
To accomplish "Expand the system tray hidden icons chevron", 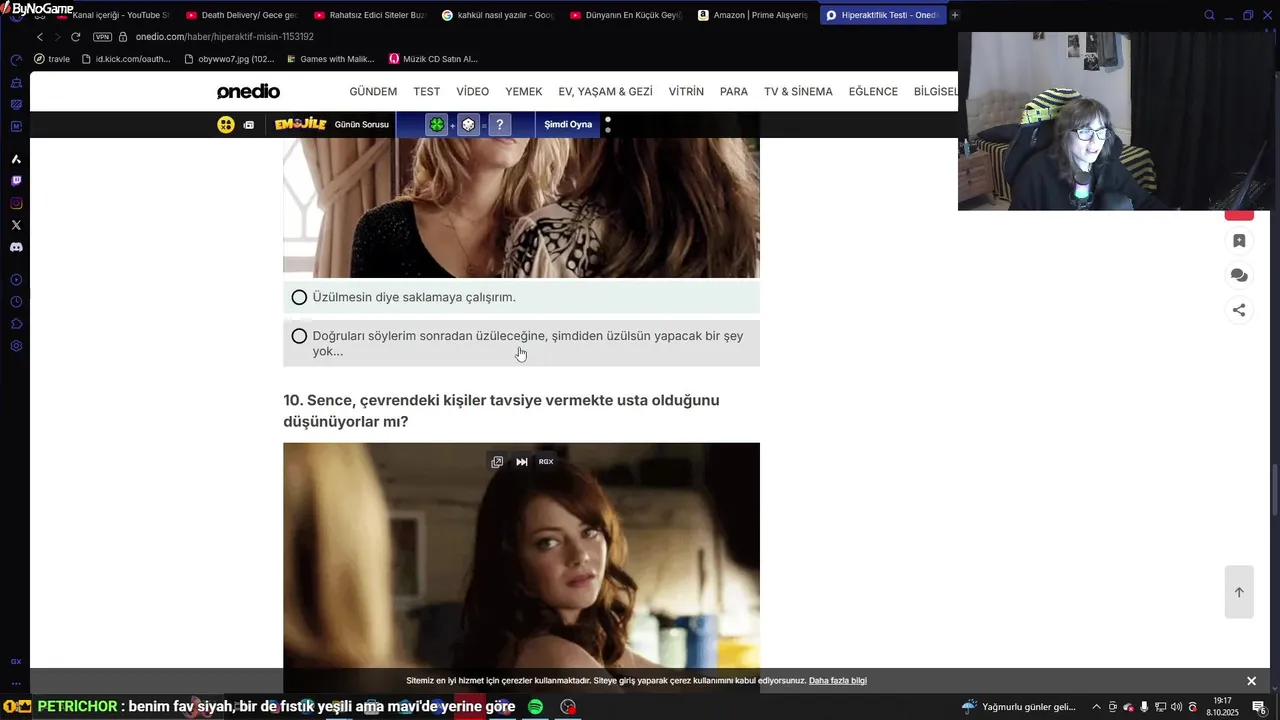I will coord(1096,707).
